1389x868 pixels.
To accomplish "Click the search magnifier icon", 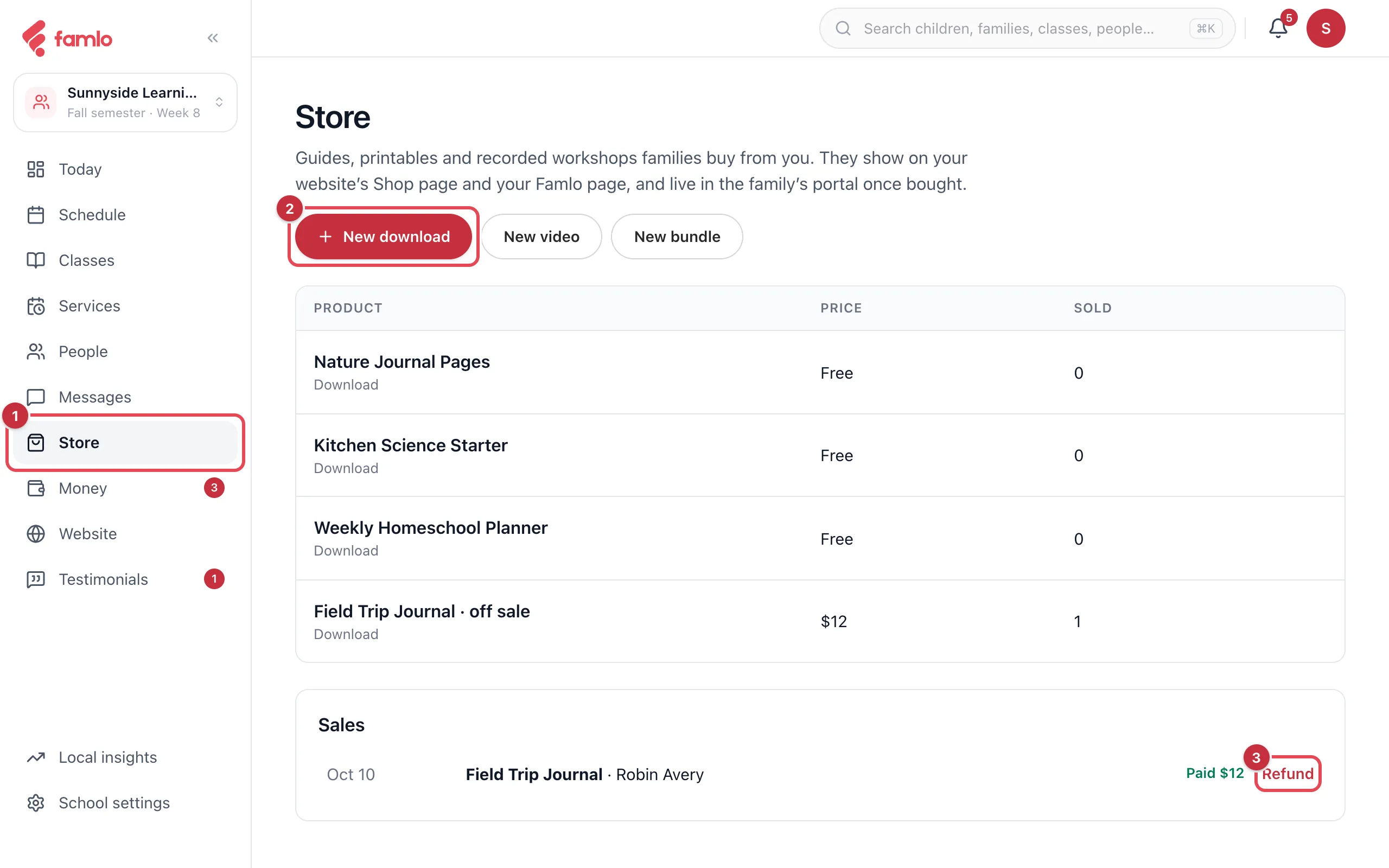I will (x=843, y=28).
